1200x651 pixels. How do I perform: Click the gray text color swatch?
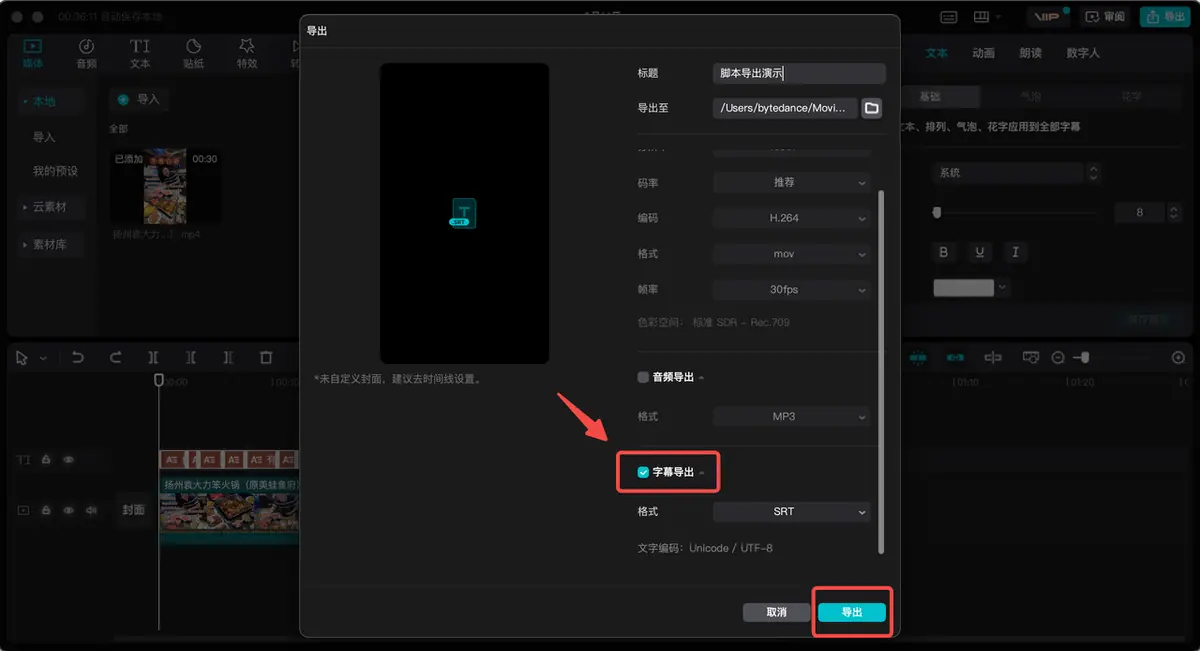pyautogui.click(x=964, y=288)
